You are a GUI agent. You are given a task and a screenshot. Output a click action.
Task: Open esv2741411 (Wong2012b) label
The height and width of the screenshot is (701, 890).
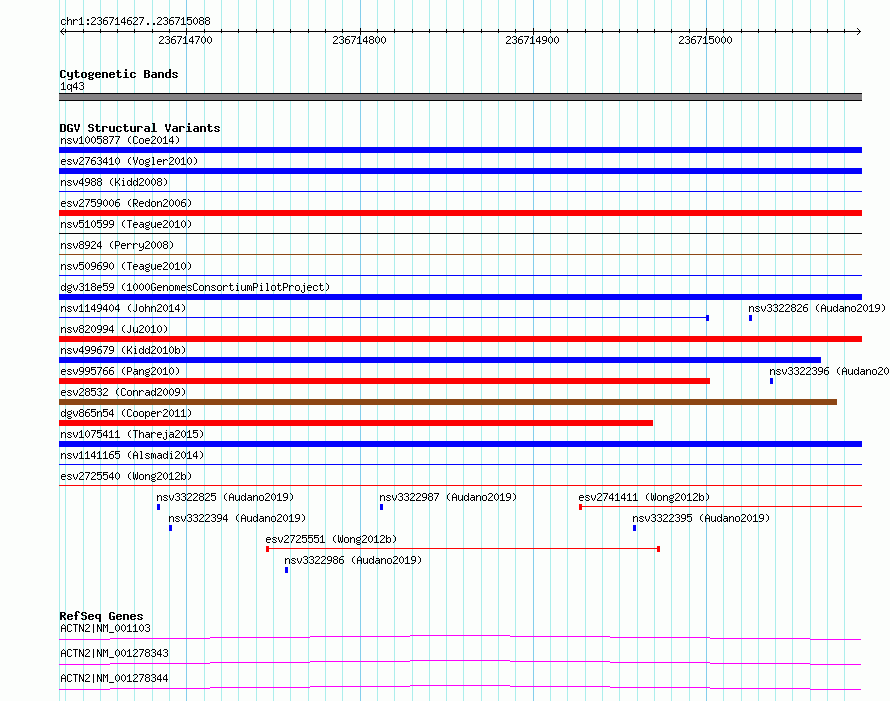[644, 497]
